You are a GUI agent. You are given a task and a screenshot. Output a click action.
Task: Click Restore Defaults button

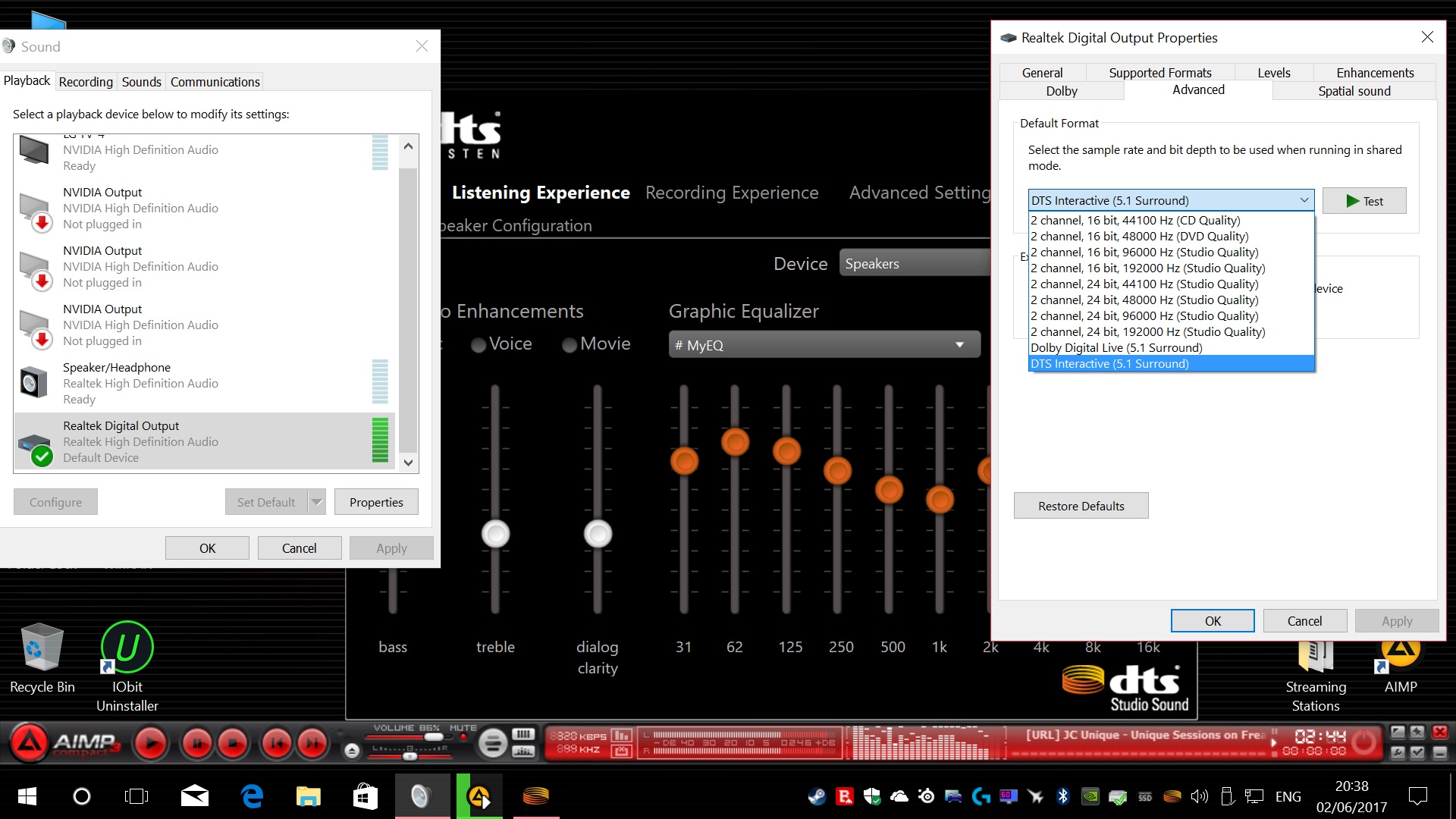point(1082,505)
